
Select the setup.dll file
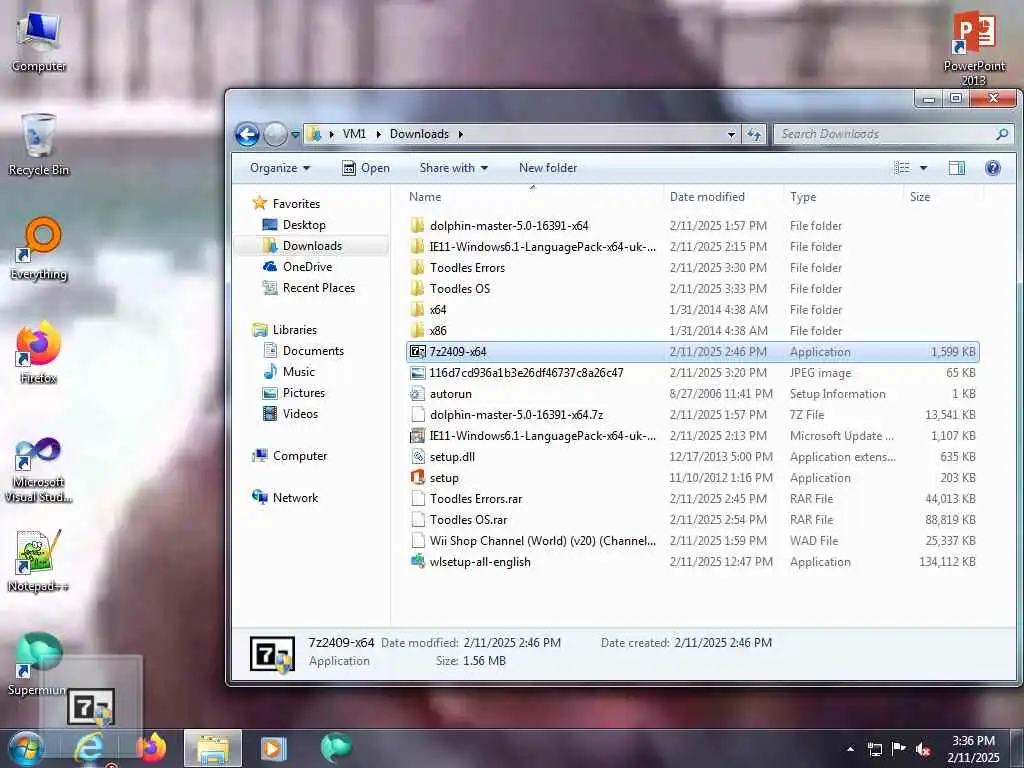[x=692, y=456]
